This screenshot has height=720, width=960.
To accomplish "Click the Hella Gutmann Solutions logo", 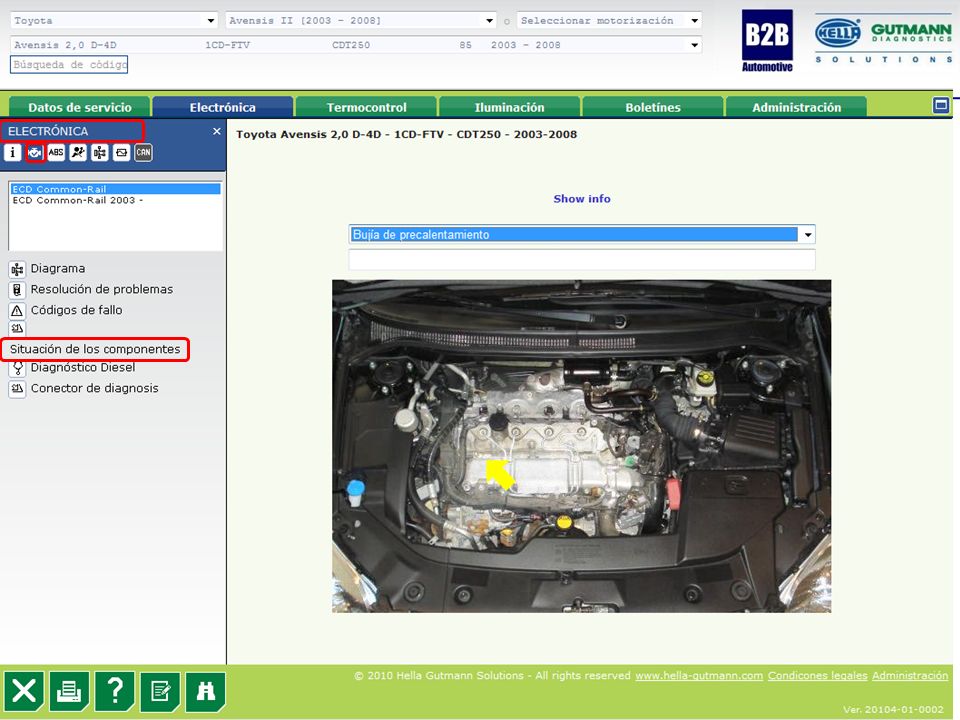I will pos(883,40).
